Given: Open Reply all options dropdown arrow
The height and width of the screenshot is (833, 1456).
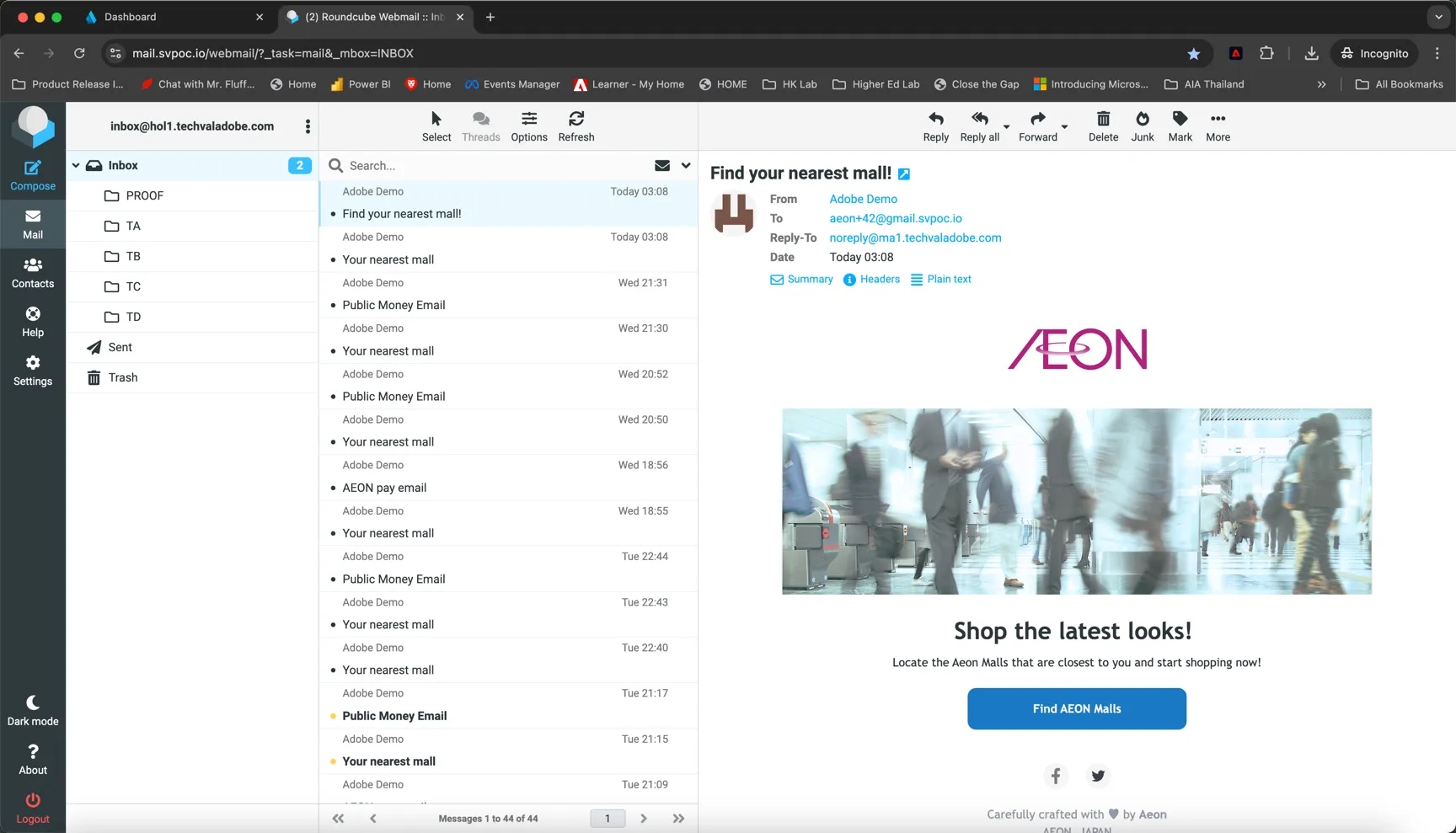Looking at the screenshot, I should point(1006,127).
